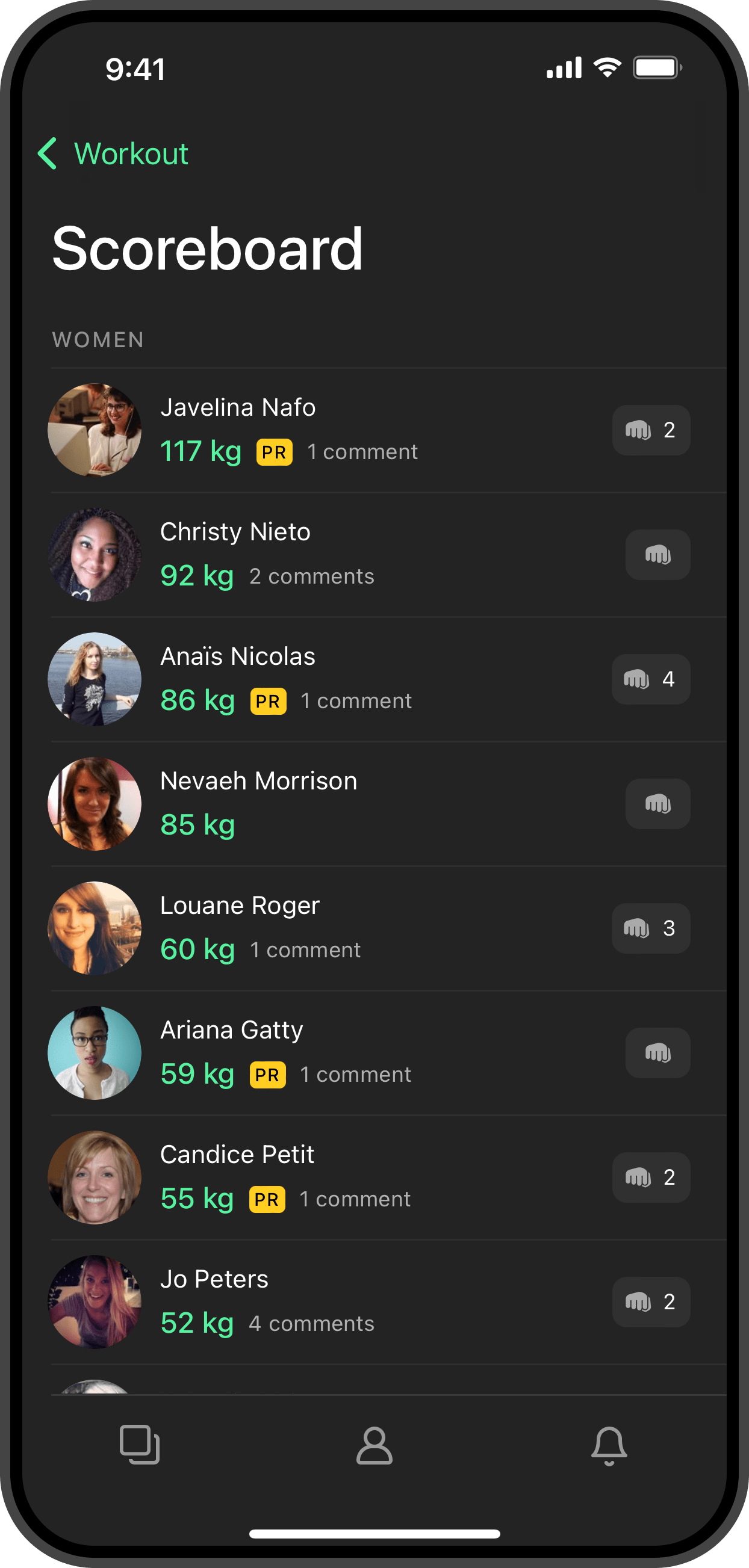Select Nevaeh Morrison's 85 kg entry

388,804
